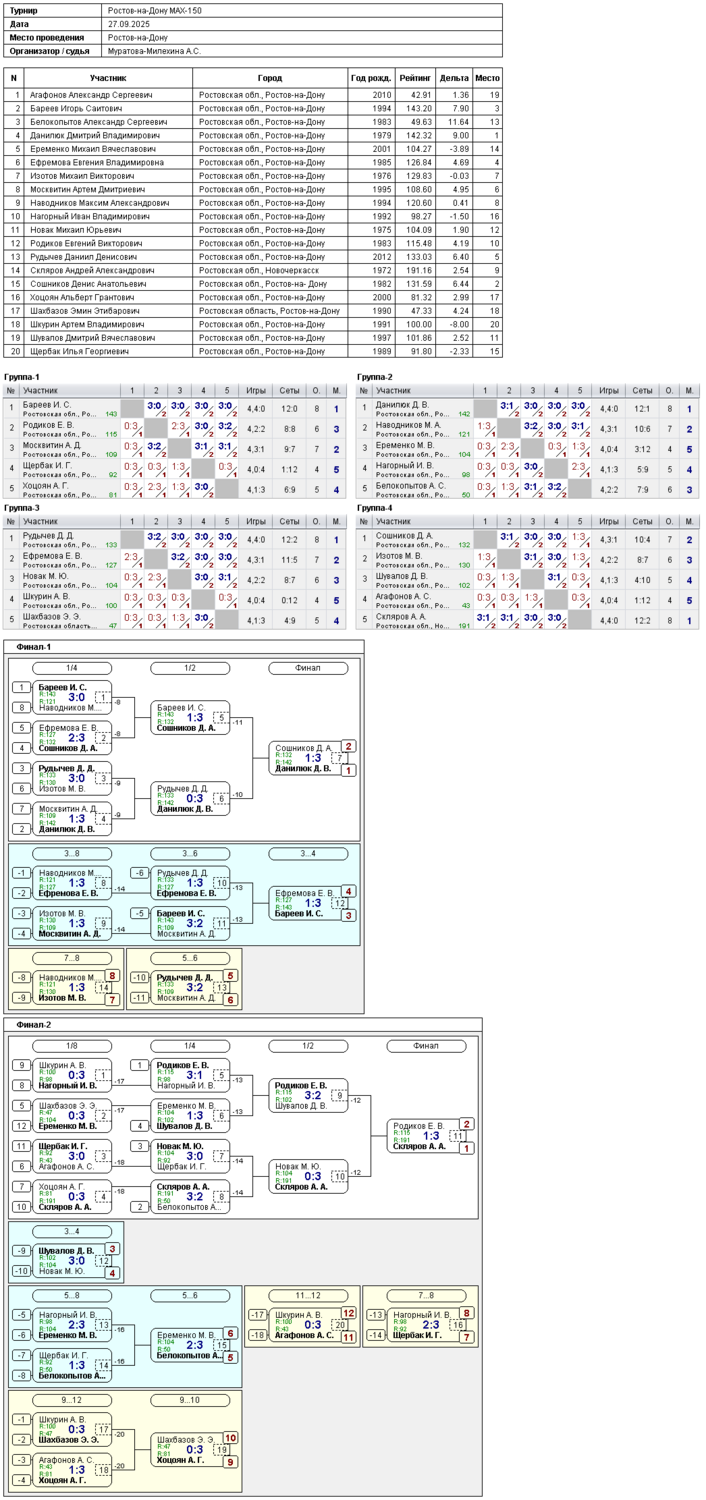Click the date value 27.09.2025
The width and height of the screenshot is (706, 1500).
pos(131,23)
